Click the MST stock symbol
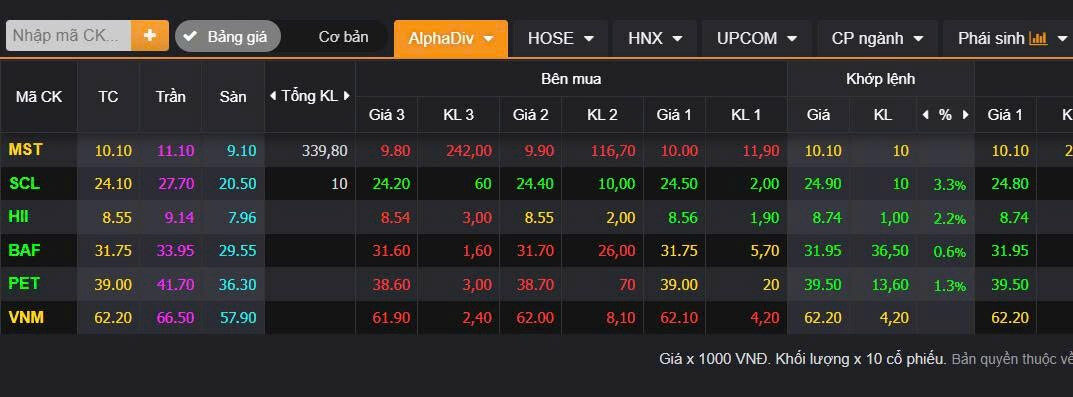This screenshot has width=1073, height=397. pos(25,149)
